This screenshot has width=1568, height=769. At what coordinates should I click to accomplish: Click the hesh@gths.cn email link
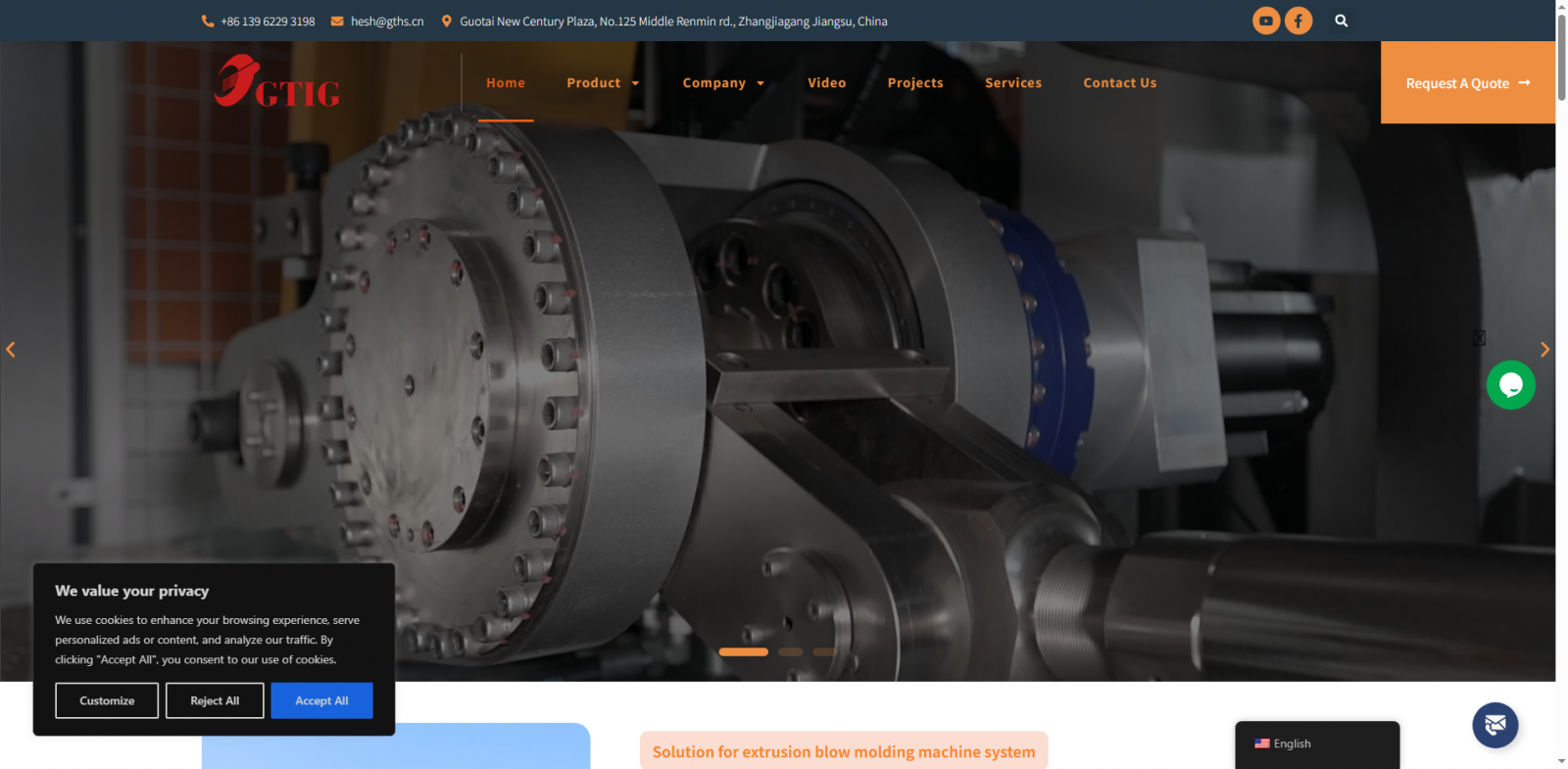click(387, 22)
